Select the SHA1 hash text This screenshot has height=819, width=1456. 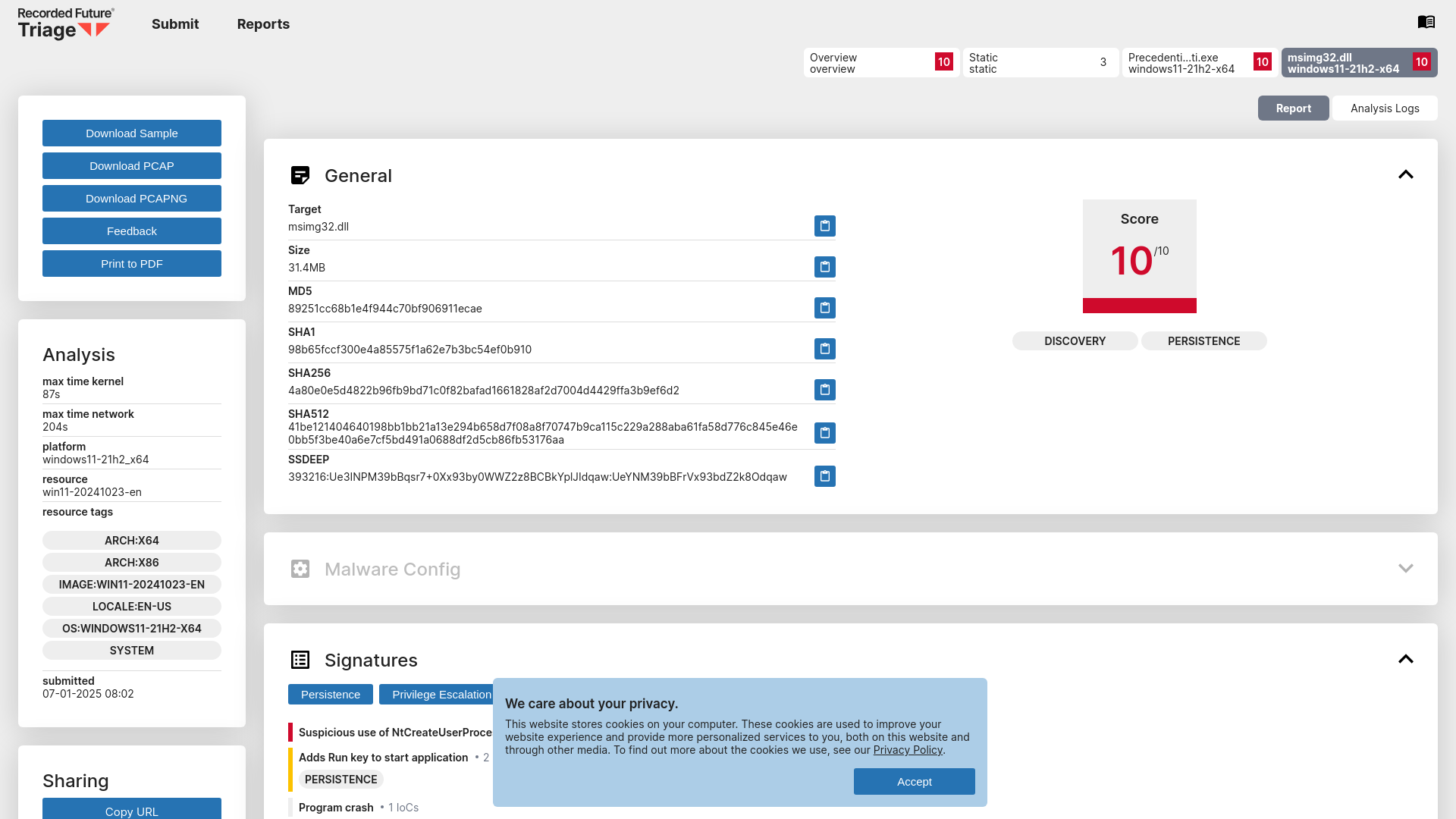pos(409,350)
